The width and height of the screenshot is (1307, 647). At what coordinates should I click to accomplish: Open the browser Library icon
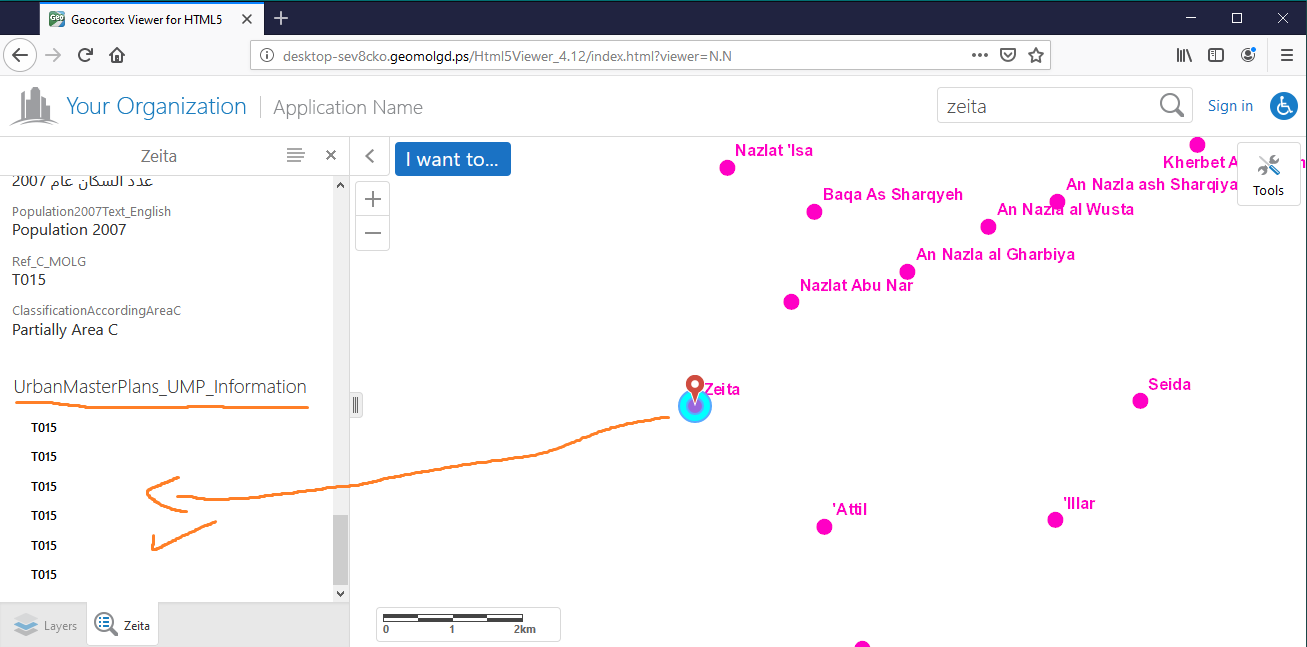pyautogui.click(x=1184, y=55)
